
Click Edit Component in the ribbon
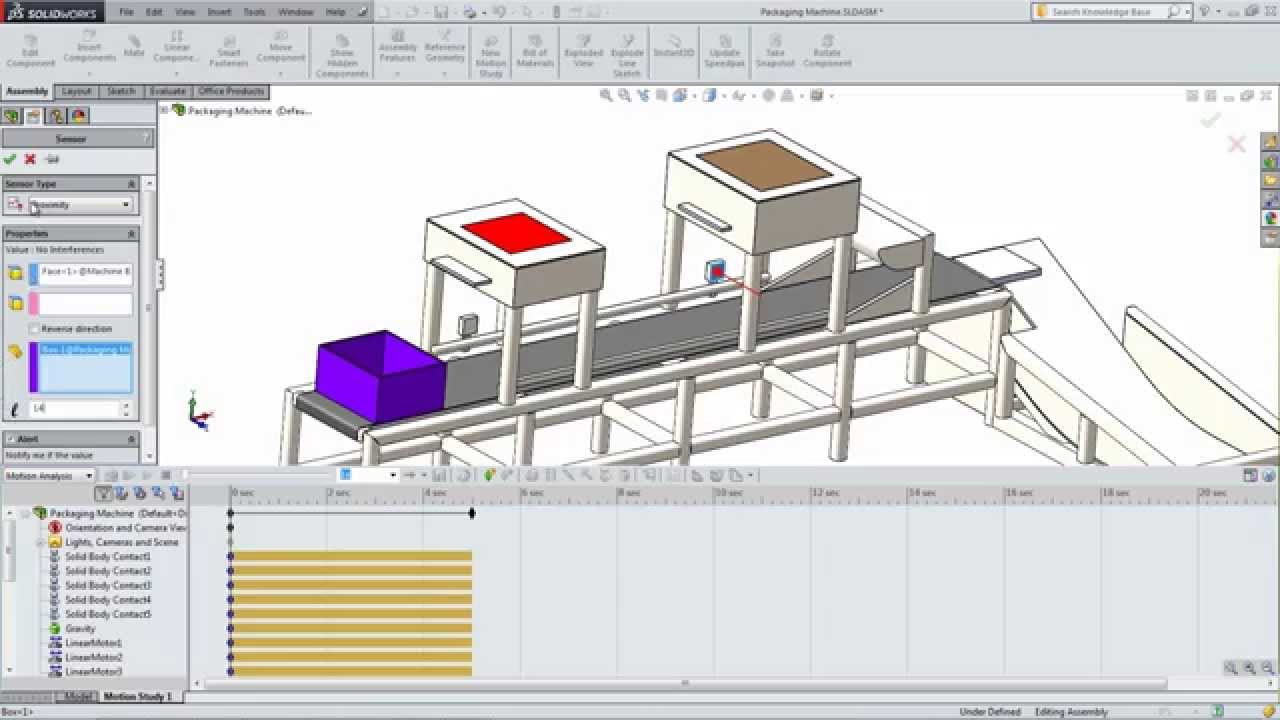[x=30, y=50]
